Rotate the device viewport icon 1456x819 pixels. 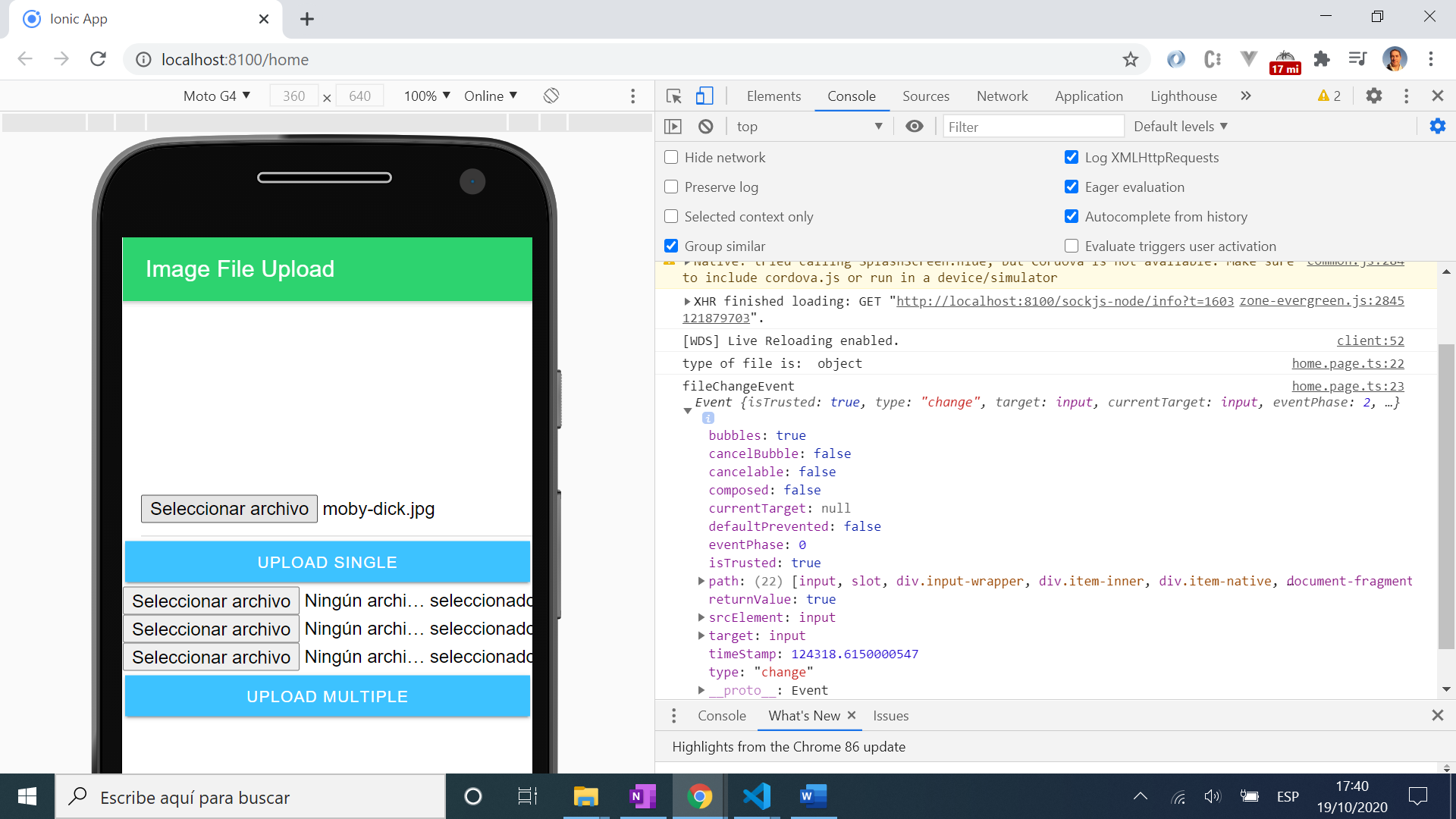(x=551, y=96)
